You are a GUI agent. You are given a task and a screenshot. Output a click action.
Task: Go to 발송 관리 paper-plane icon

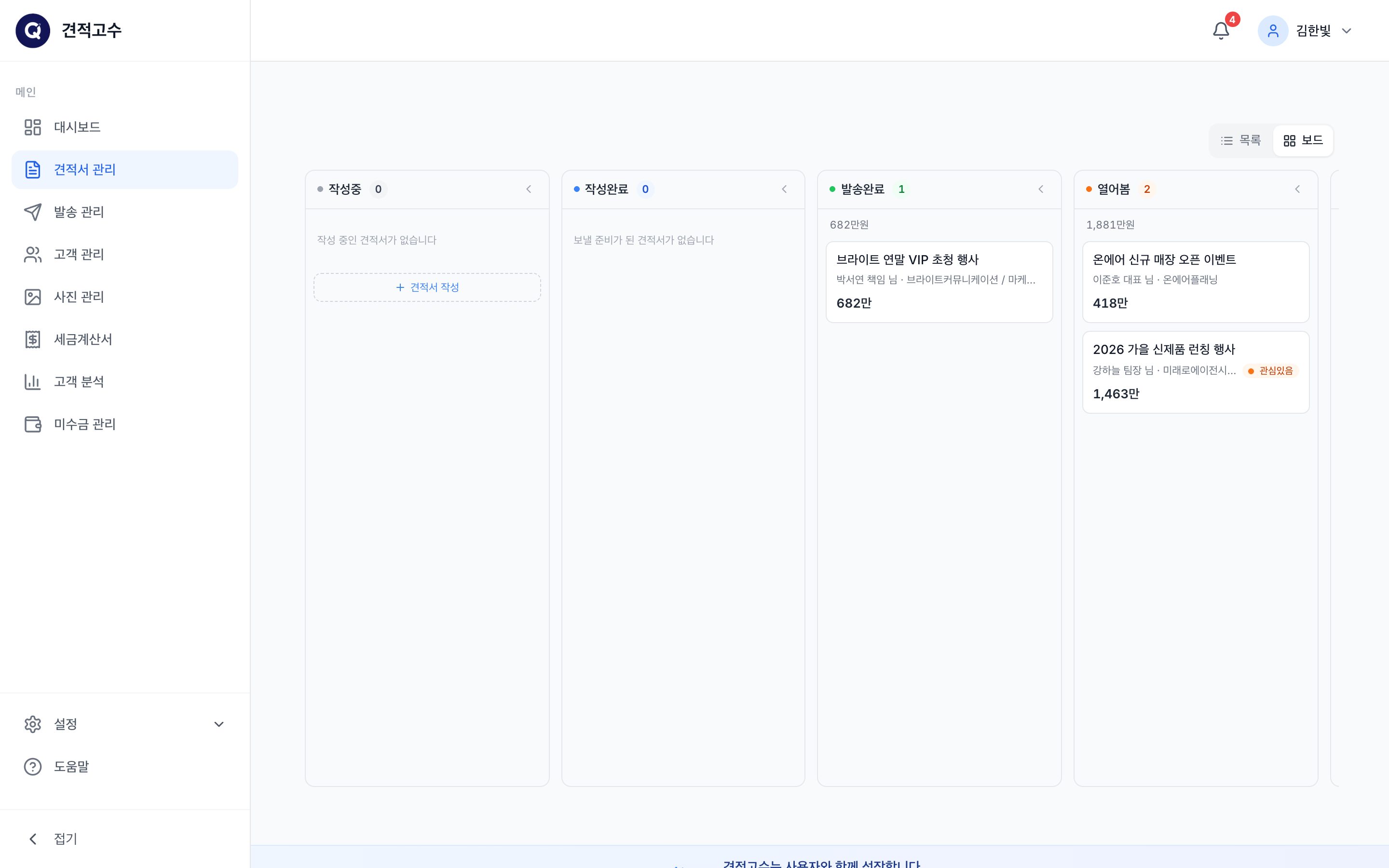click(33, 212)
